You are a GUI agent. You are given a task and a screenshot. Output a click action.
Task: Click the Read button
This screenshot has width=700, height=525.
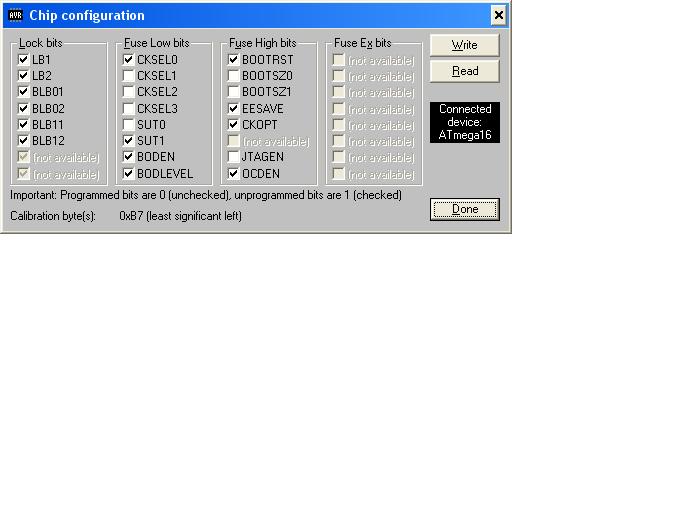(x=464, y=71)
